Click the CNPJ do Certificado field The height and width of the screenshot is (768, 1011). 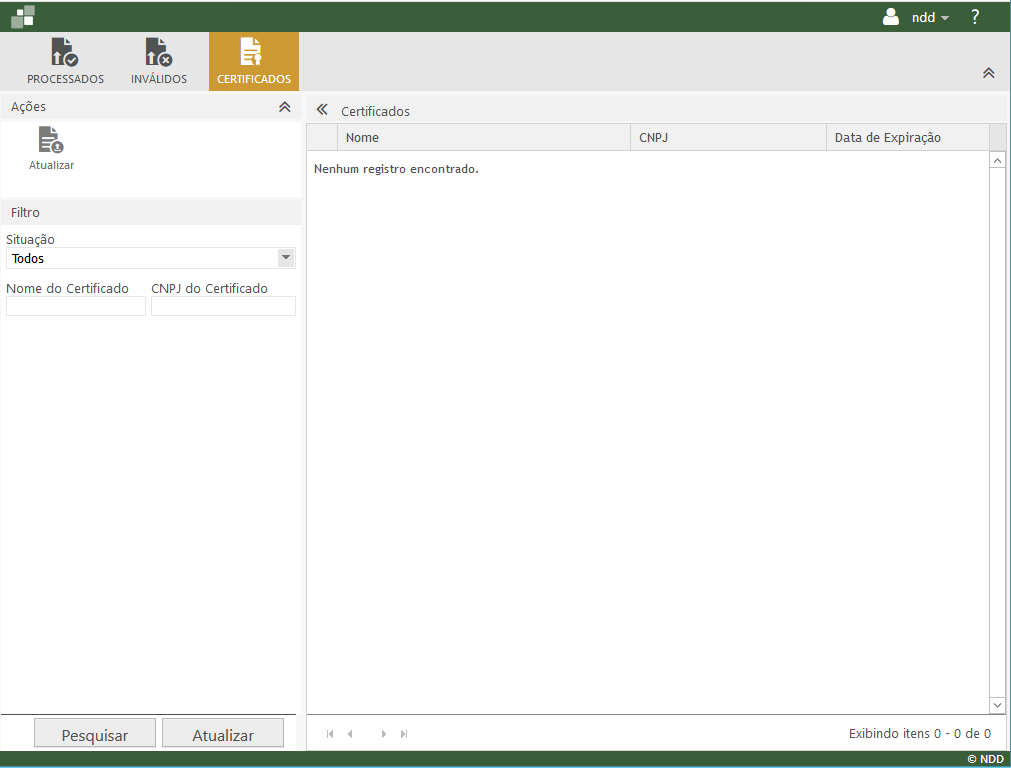(x=223, y=307)
